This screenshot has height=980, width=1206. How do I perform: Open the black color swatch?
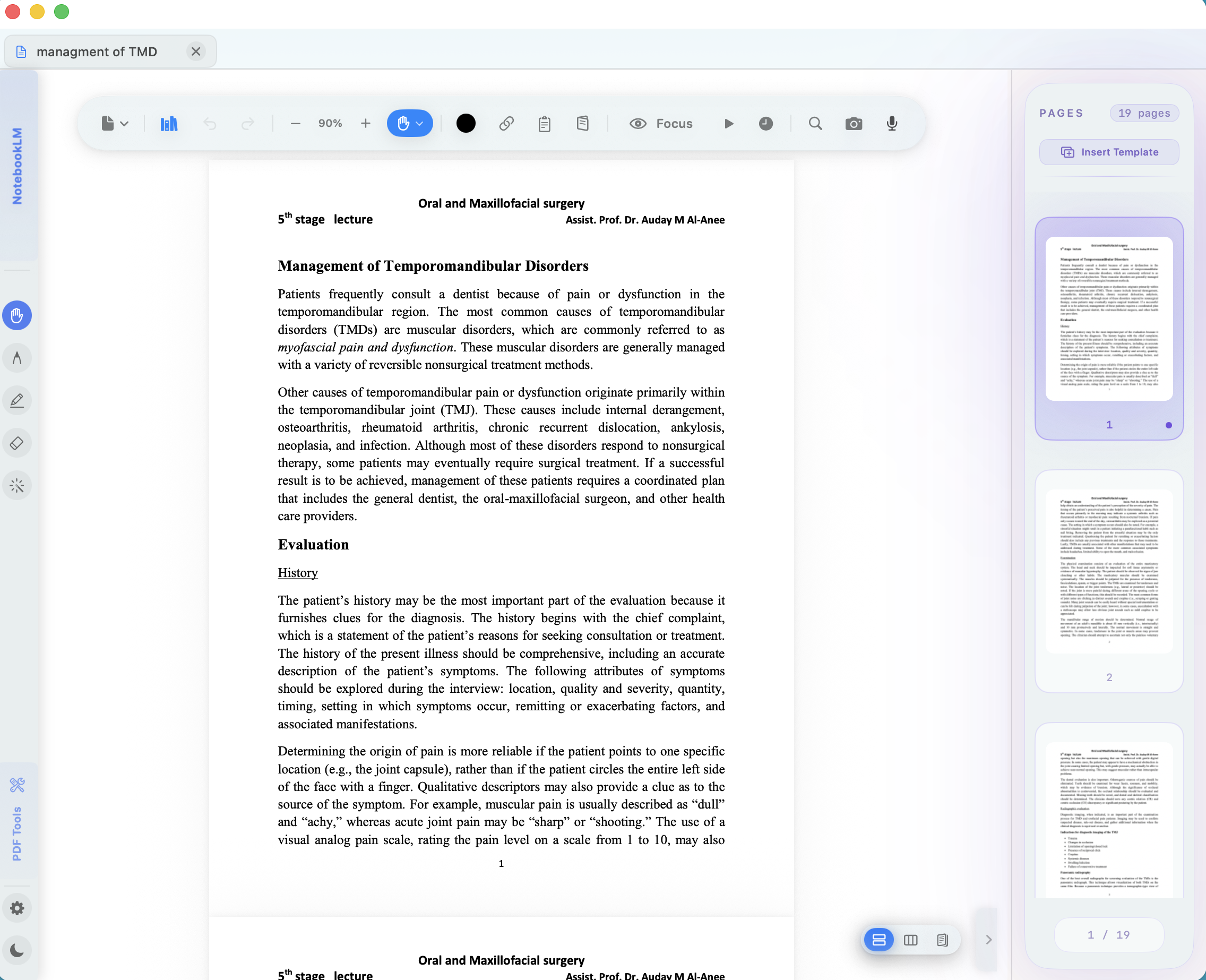pyautogui.click(x=466, y=123)
